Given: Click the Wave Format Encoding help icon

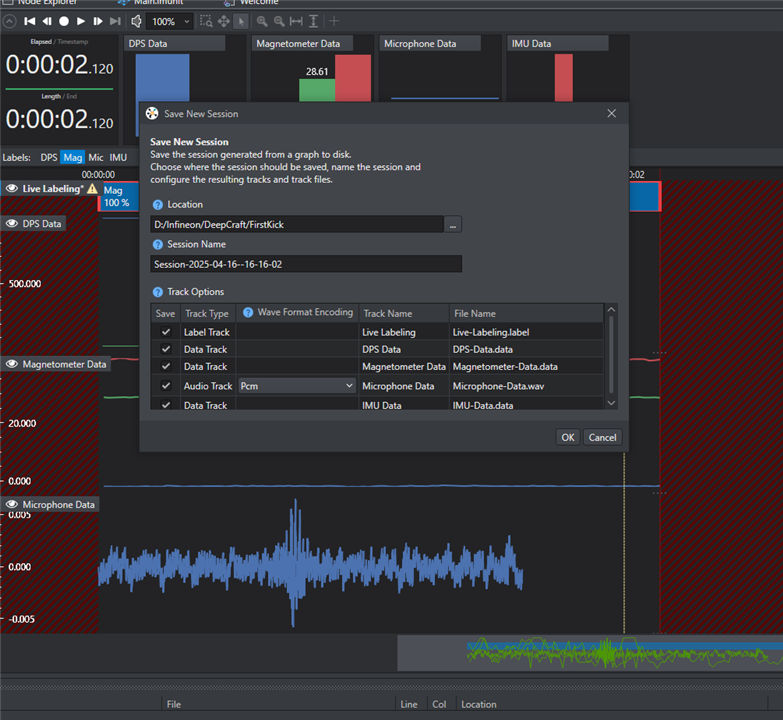Looking at the screenshot, I should tap(248, 313).
